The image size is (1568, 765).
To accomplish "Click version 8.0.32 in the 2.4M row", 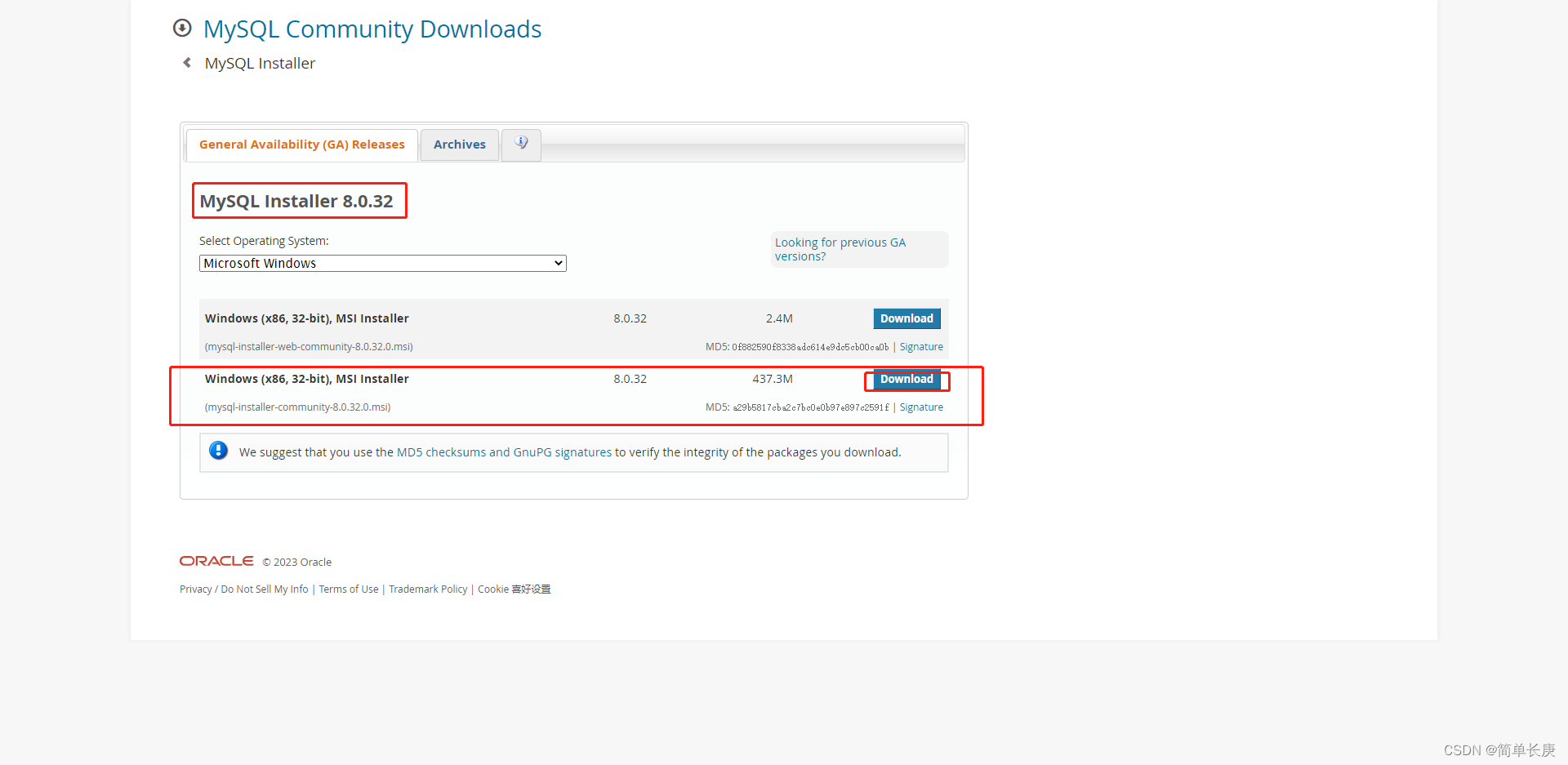I will [630, 318].
